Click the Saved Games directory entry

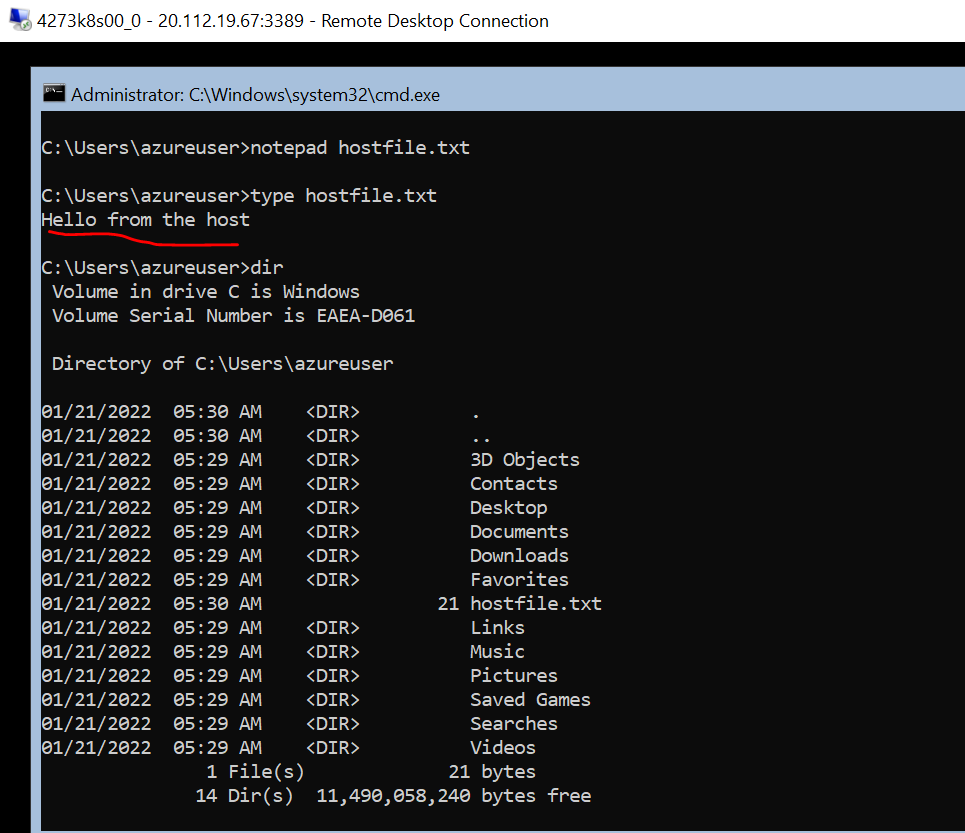click(530, 700)
